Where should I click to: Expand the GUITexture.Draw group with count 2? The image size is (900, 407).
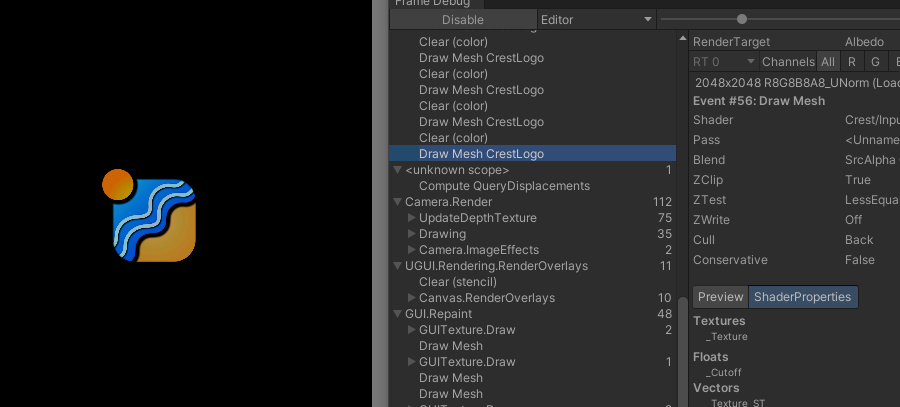click(x=411, y=330)
